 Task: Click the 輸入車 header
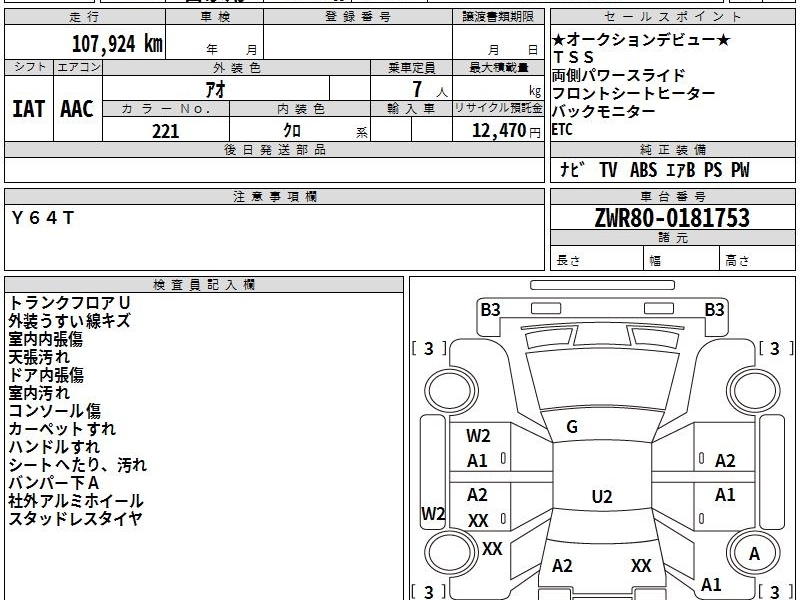[x=411, y=109]
